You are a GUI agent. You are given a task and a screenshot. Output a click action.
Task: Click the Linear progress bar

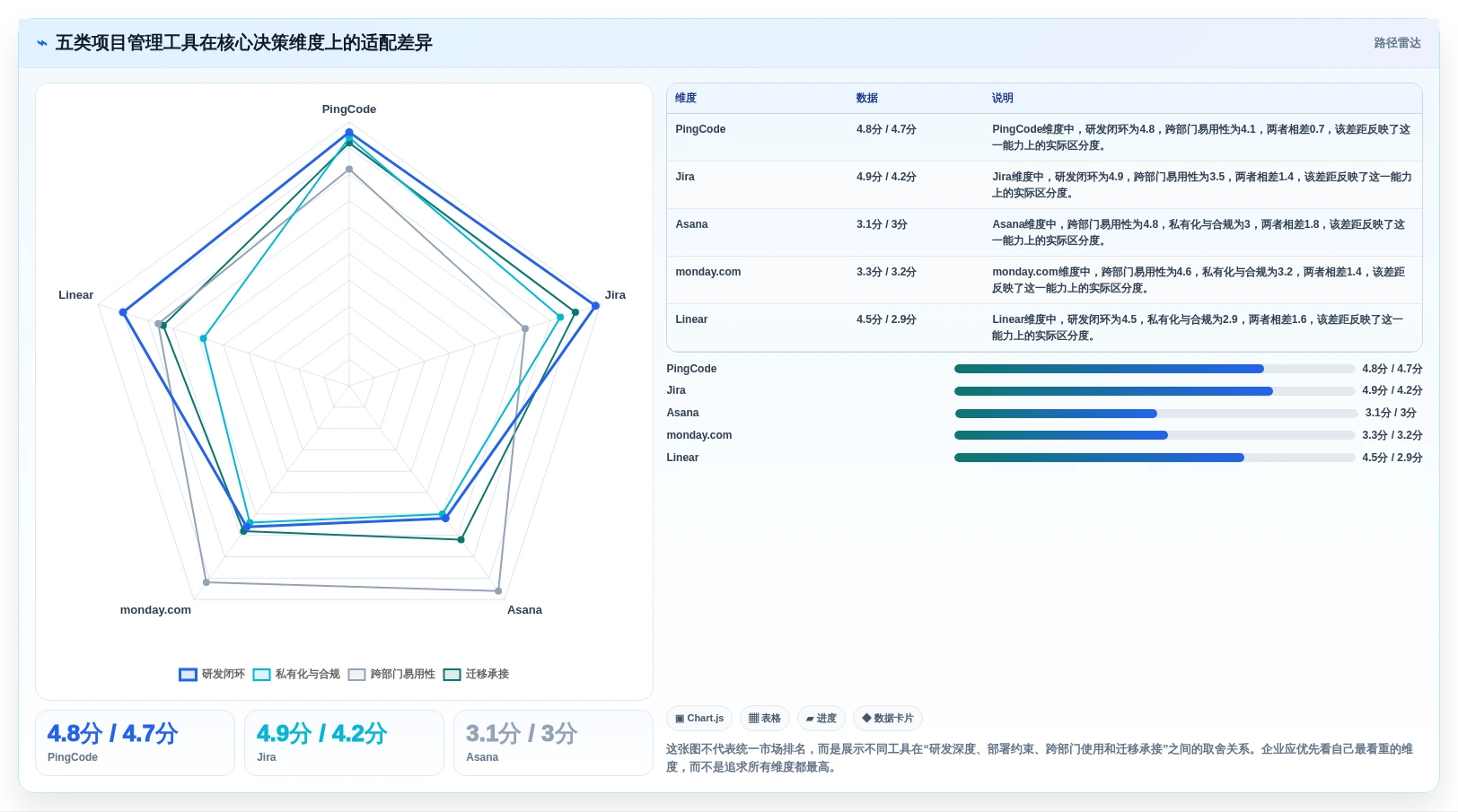click(x=1155, y=458)
